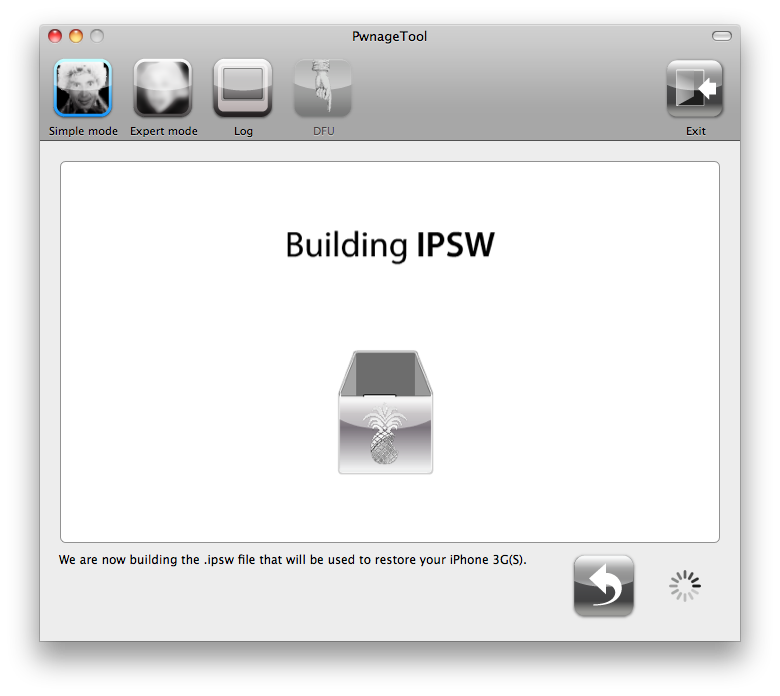Click the spinning progress indicator
Screen dimensions: 780x696
pos(685,586)
